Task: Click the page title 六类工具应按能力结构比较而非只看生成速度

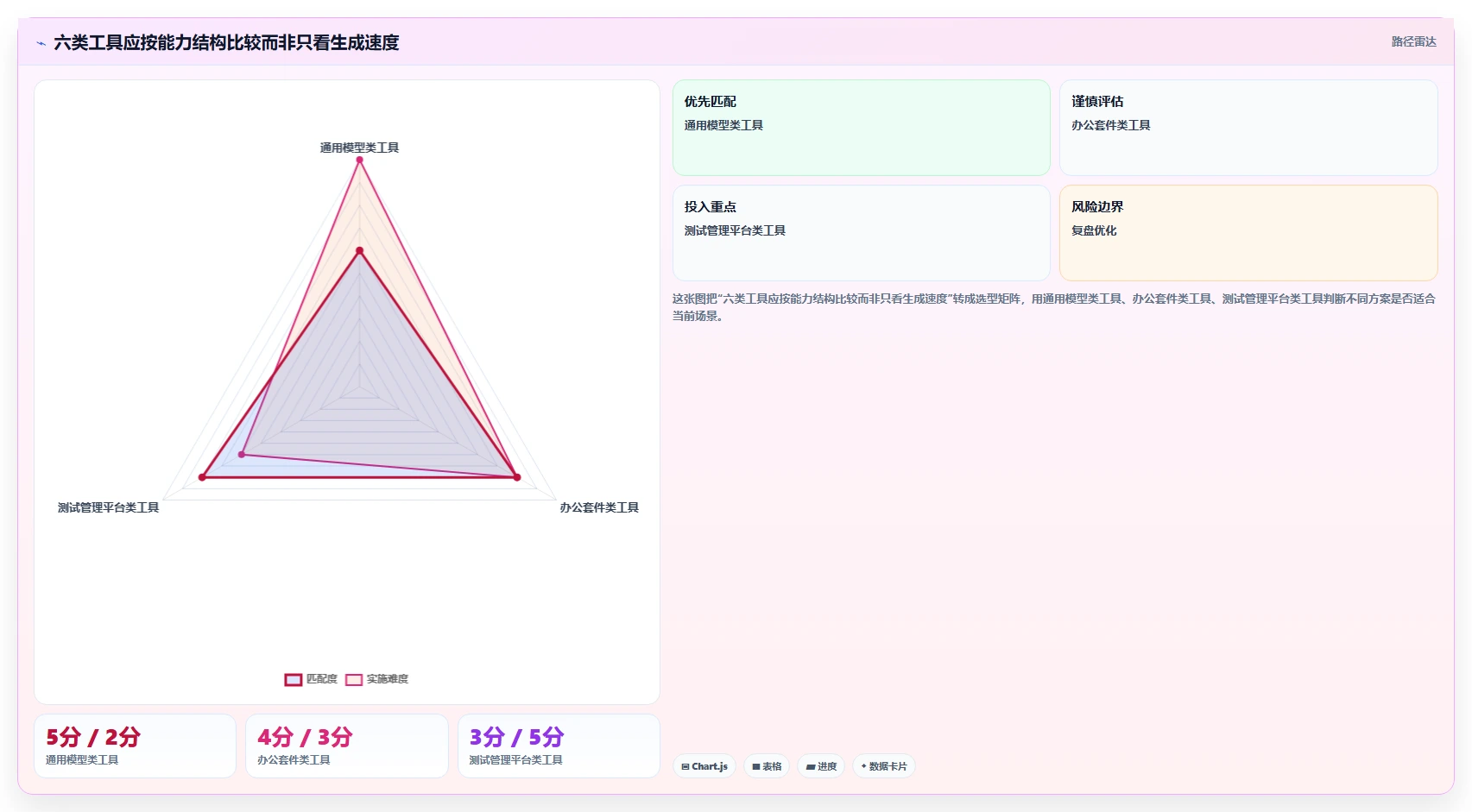Action: click(226, 43)
